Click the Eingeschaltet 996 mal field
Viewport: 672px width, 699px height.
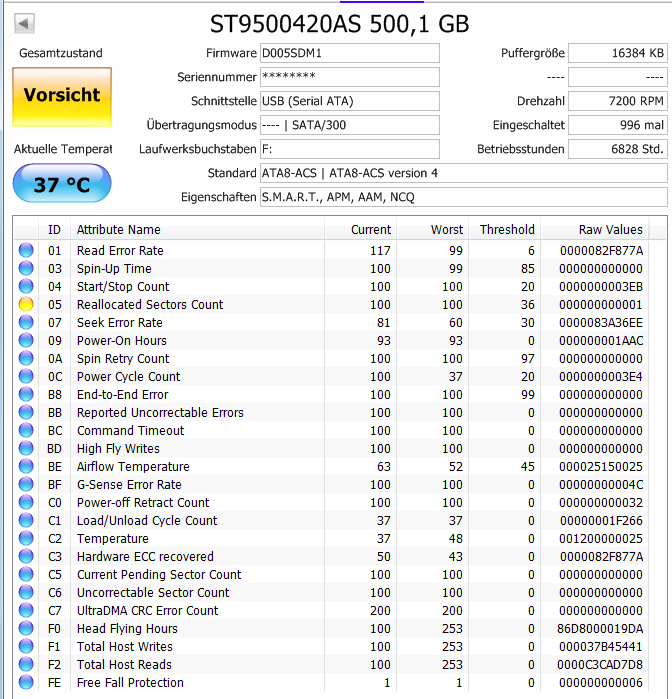618,125
